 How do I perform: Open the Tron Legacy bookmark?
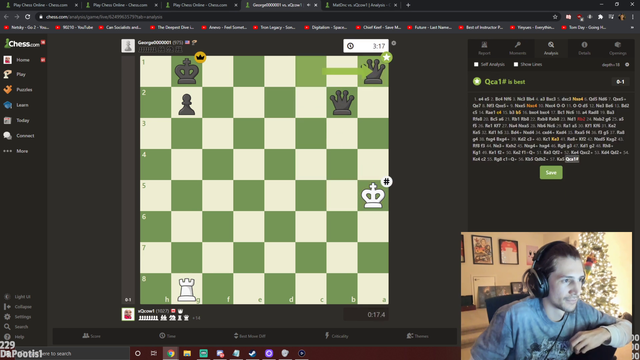tap(273, 27)
